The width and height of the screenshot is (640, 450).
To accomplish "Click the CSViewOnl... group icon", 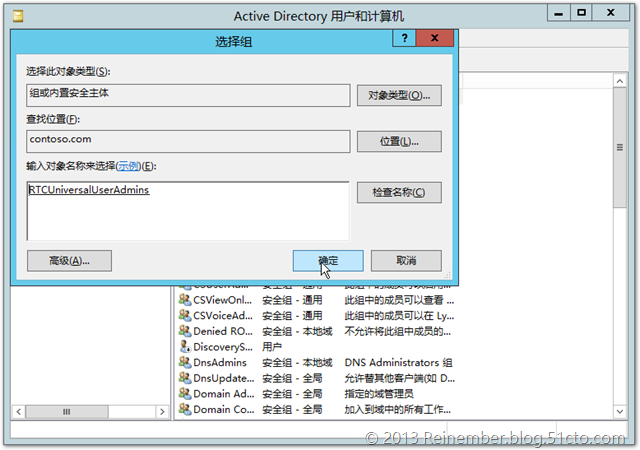I will click(x=185, y=299).
